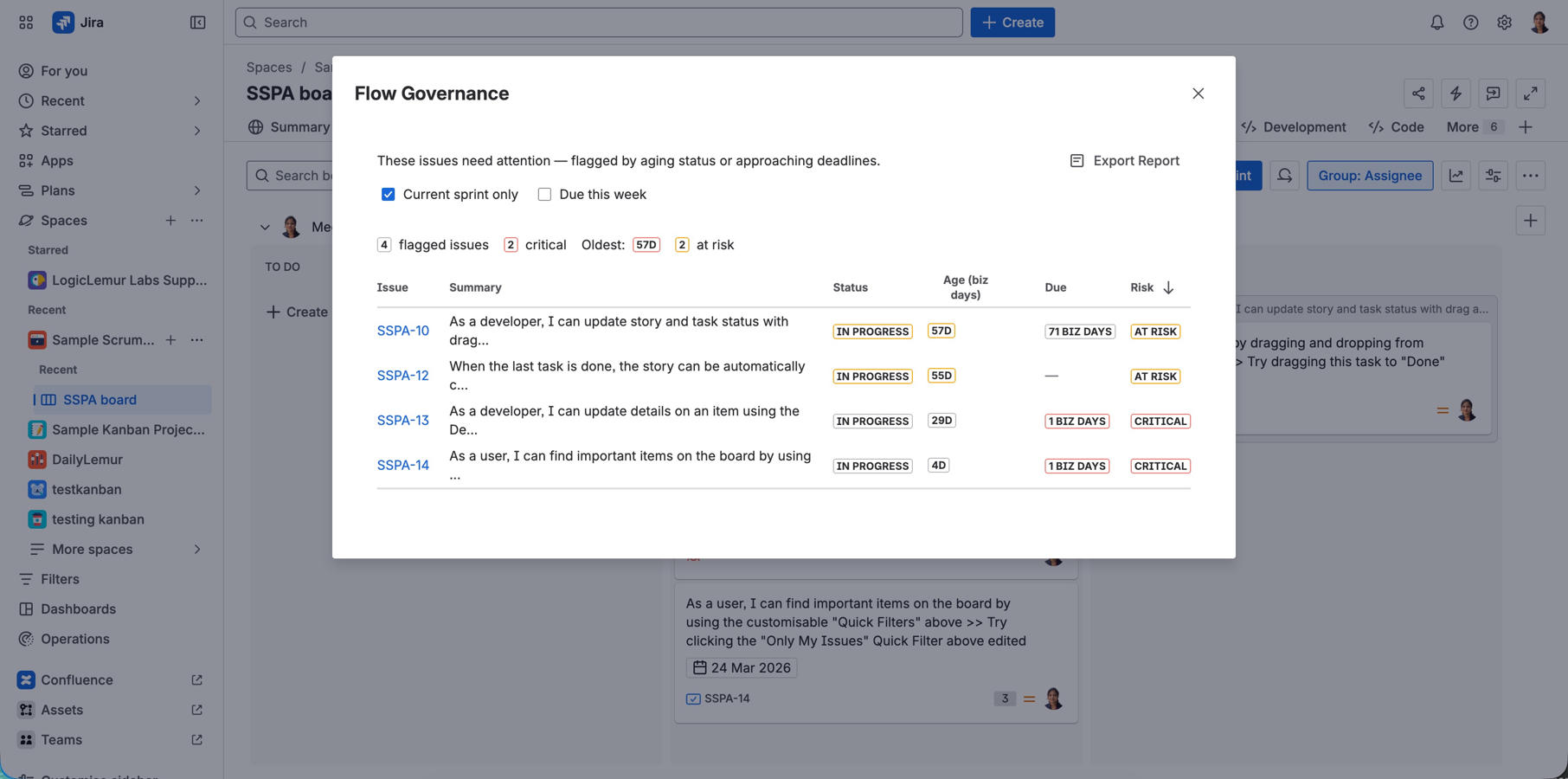
Task: Open the app switcher grid icon
Action: pyautogui.click(x=26, y=23)
